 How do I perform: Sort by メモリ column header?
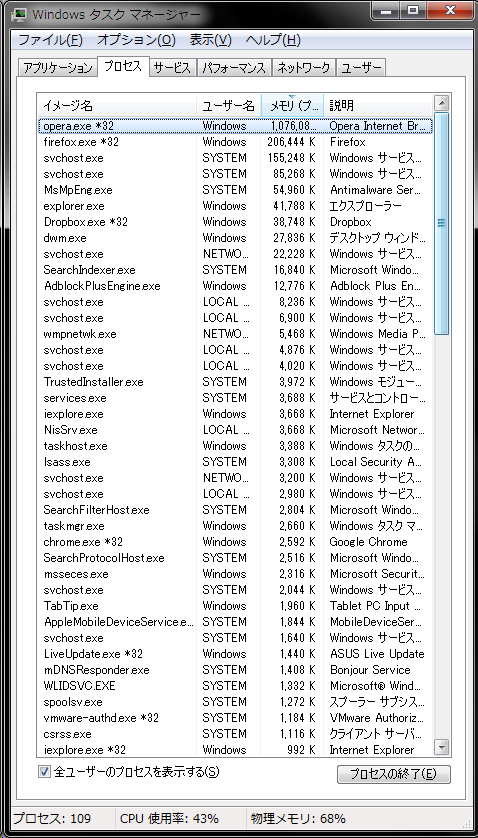(292, 105)
